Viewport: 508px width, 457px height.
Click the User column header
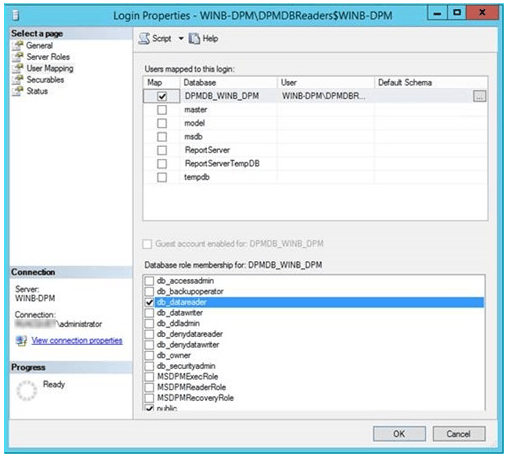(326, 83)
